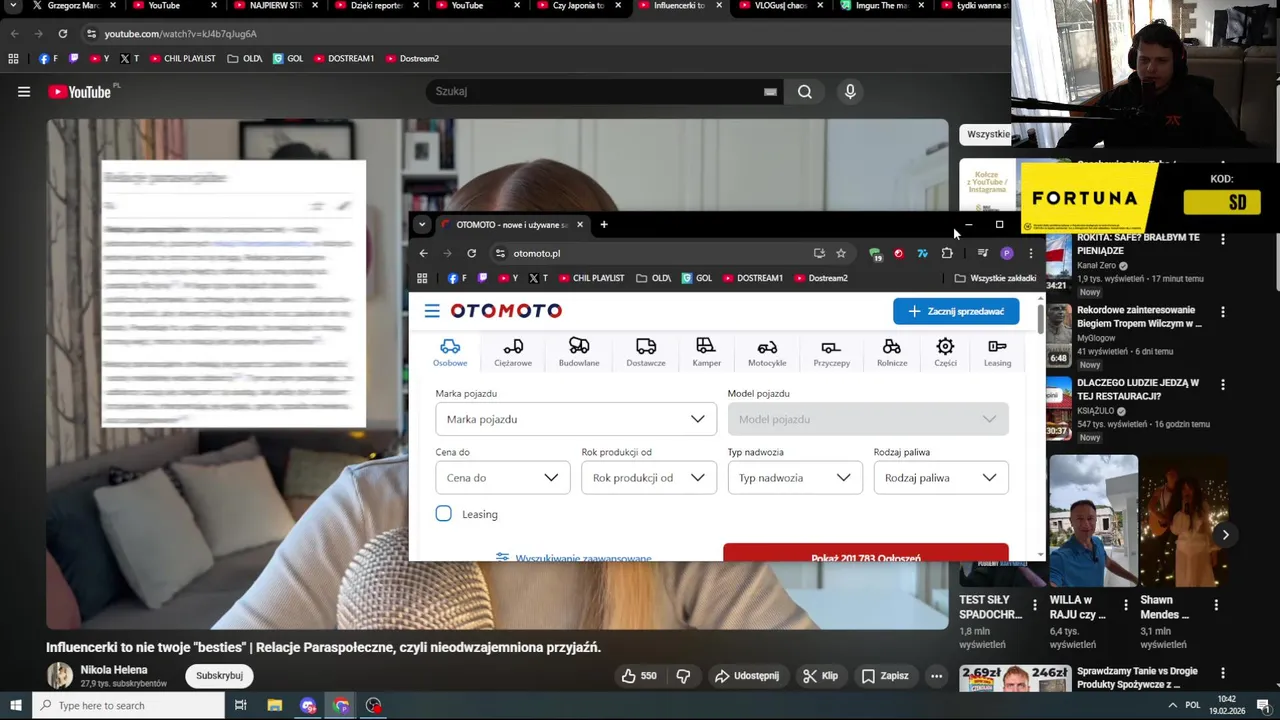Screen dimensions: 1280x720
Task: Open the DLACZEGO LUDZIE JEDZĄ video thumbnail
Action: click(x=1059, y=407)
